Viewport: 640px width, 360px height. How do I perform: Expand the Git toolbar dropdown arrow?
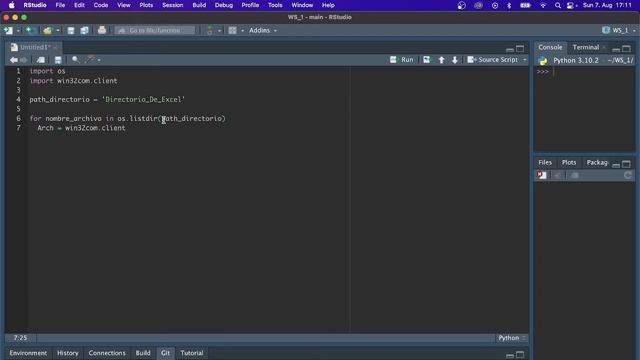219,31
